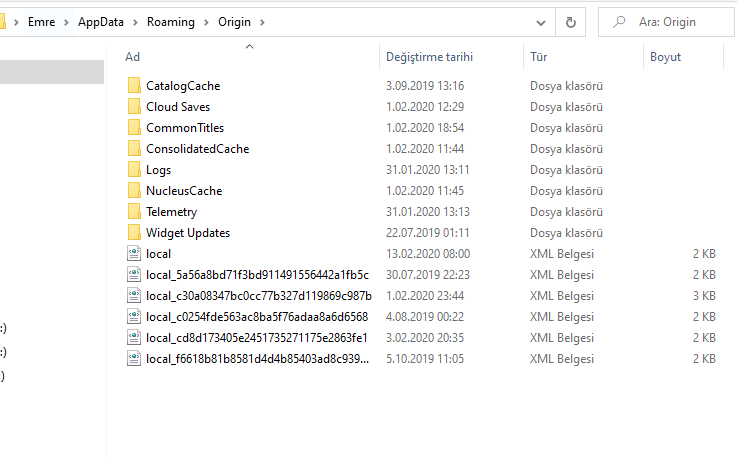Click XML icon of local_c30a08347bc0cc77b327d119869c987b
The image size is (737, 458).
[134, 296]
